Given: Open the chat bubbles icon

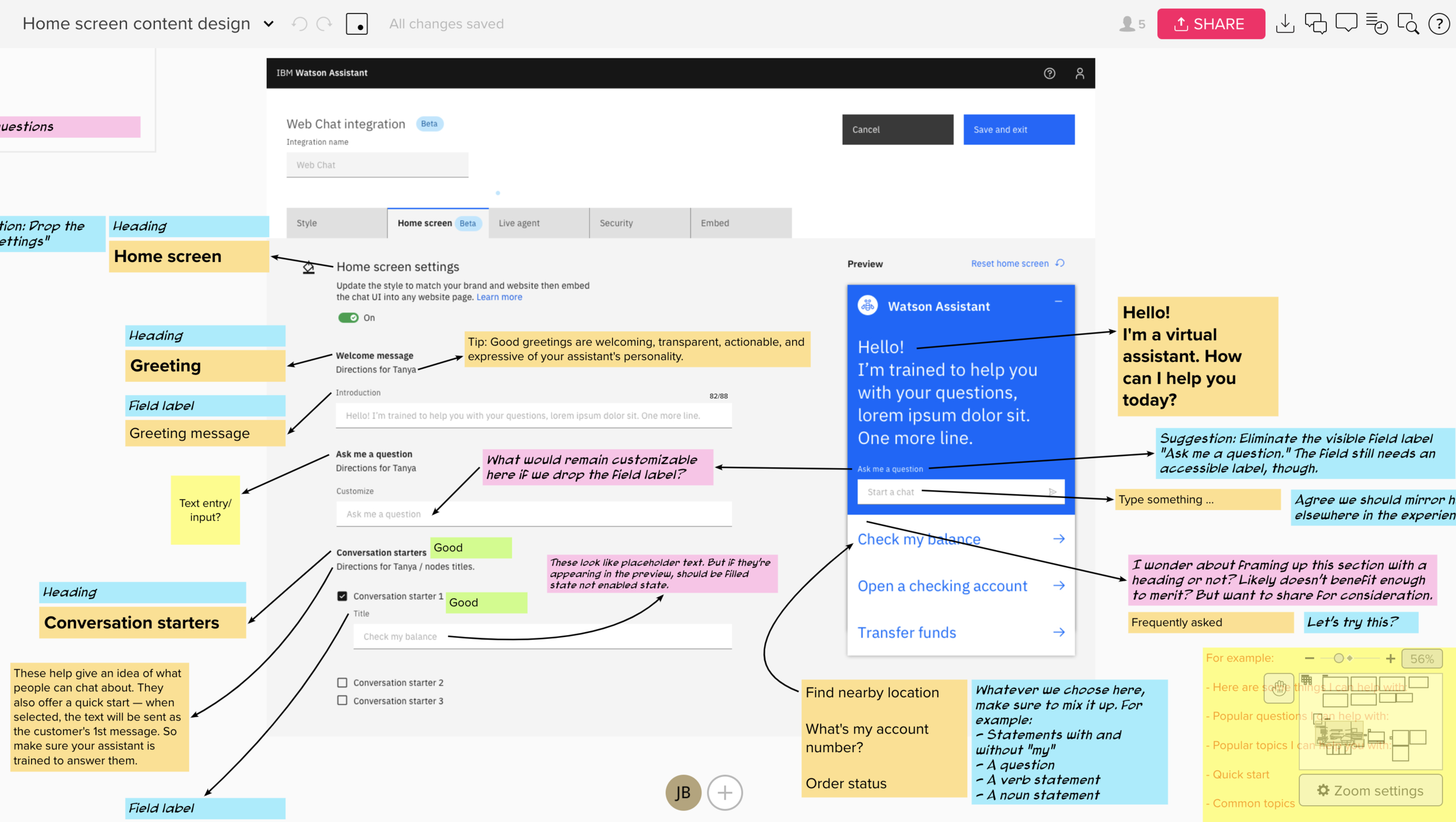Looking at the screenshot, I should coord(1315,24).
